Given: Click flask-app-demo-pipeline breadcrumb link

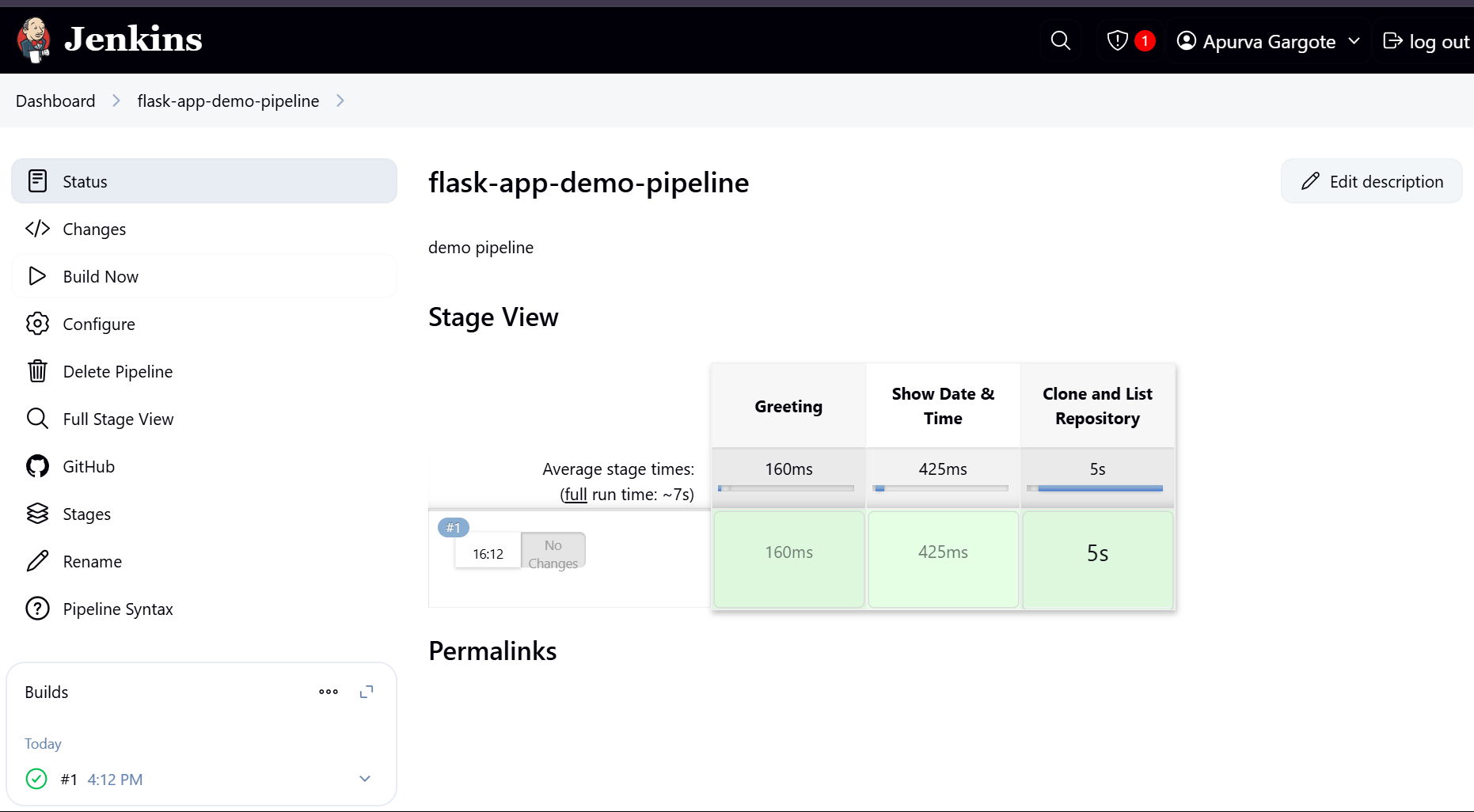Looking at the screenshot, I should (228, 101).
